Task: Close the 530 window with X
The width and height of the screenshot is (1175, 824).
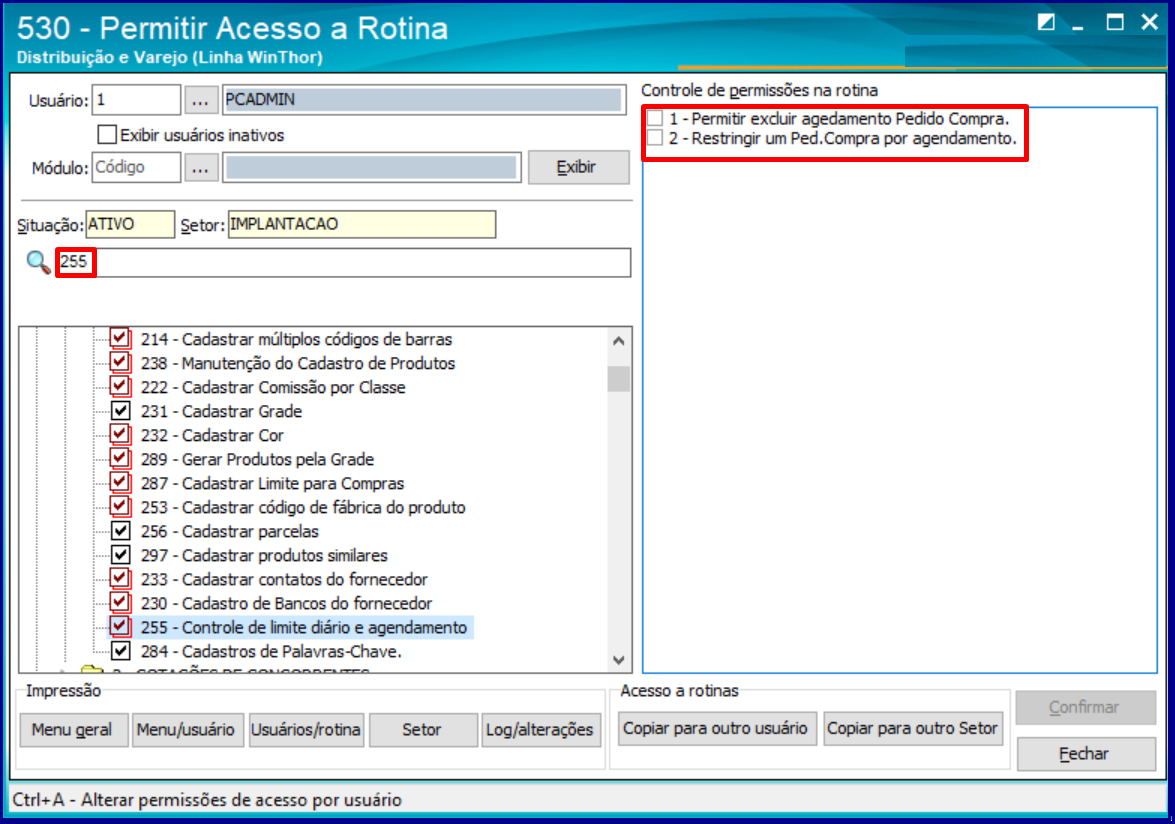Action: click(1150, 22)
